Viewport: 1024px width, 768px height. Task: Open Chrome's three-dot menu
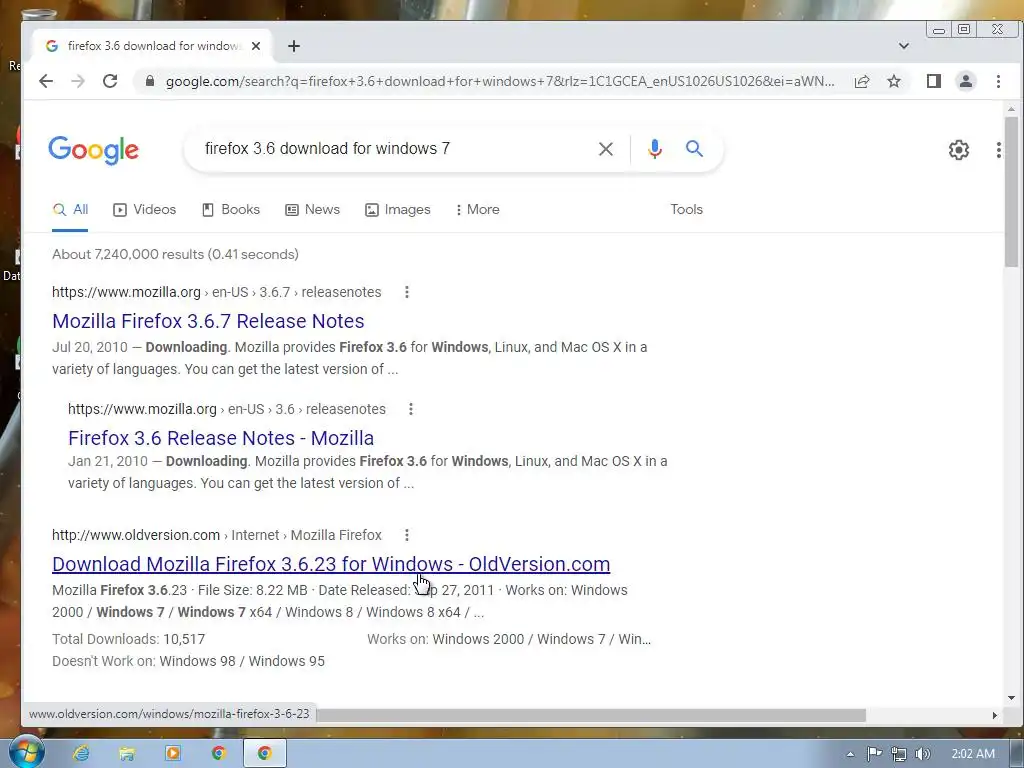(998, 81)
